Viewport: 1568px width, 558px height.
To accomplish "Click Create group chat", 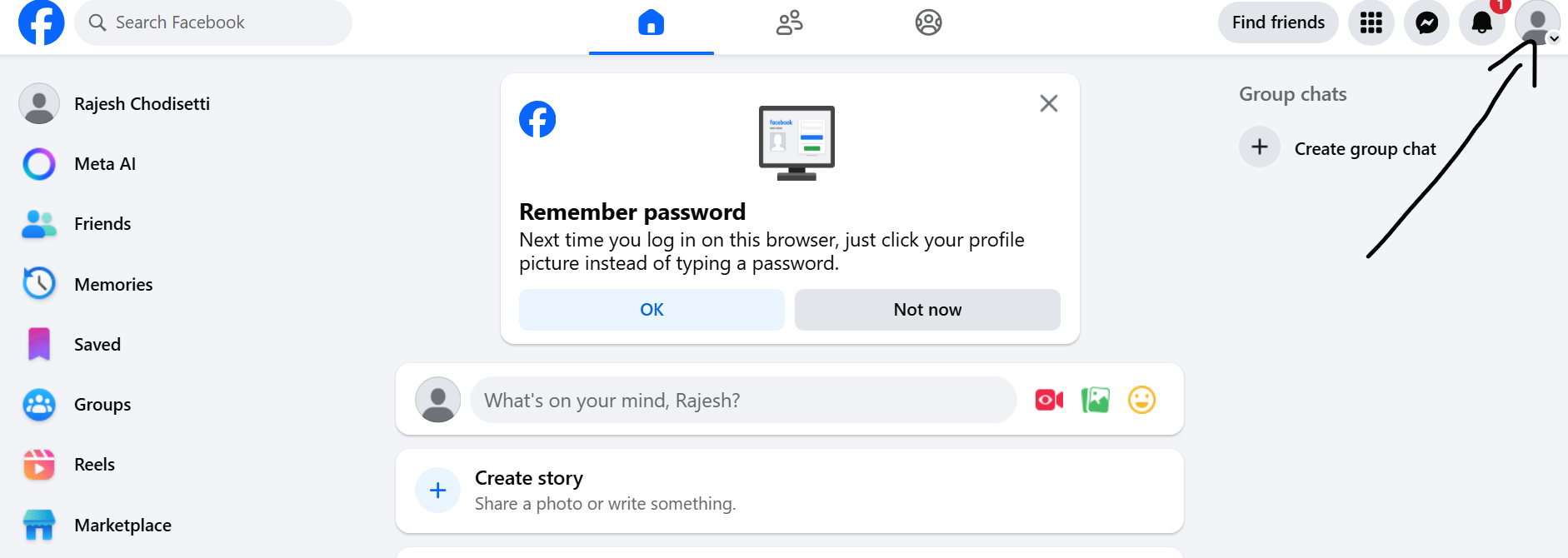I will pos(1365,148).
